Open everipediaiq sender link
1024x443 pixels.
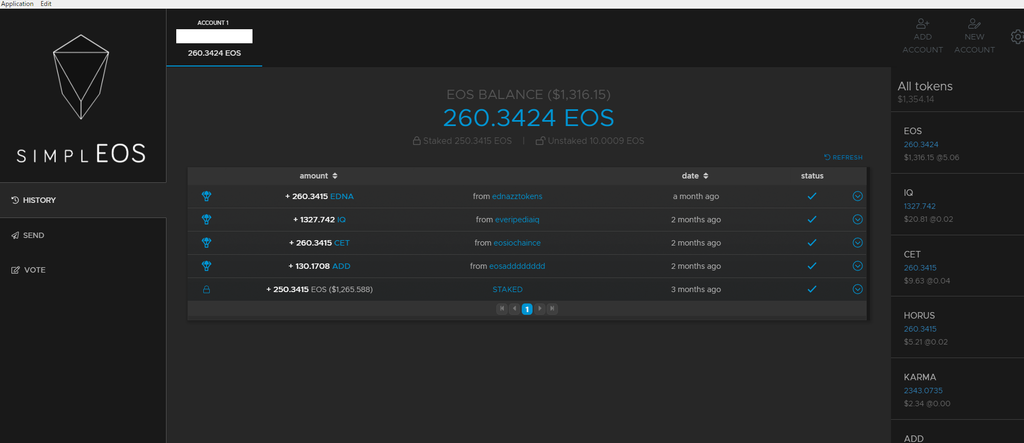point(517,220)
